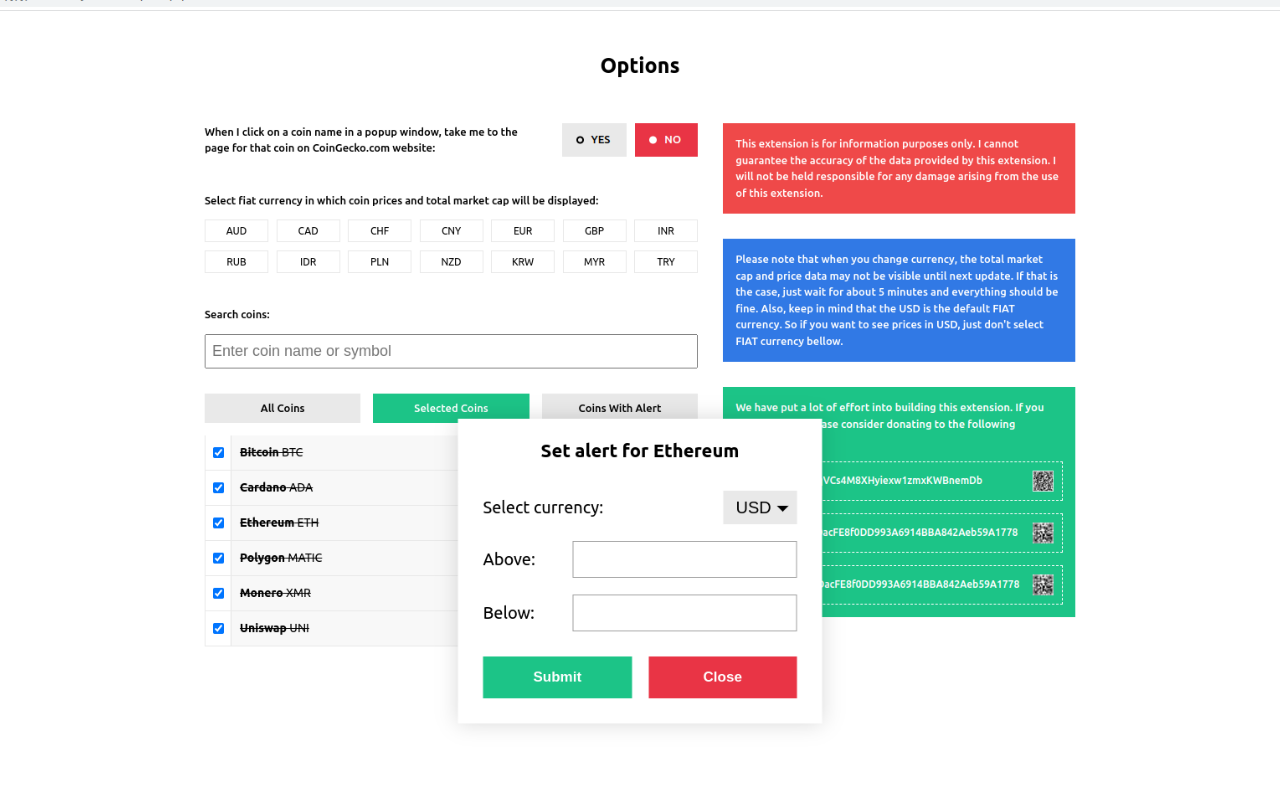Click QR code icon beside address ending 1778 in middle row
The width and height of the screenshot is (1280, 800).
pyautogui.click(x=1043, y=533)
